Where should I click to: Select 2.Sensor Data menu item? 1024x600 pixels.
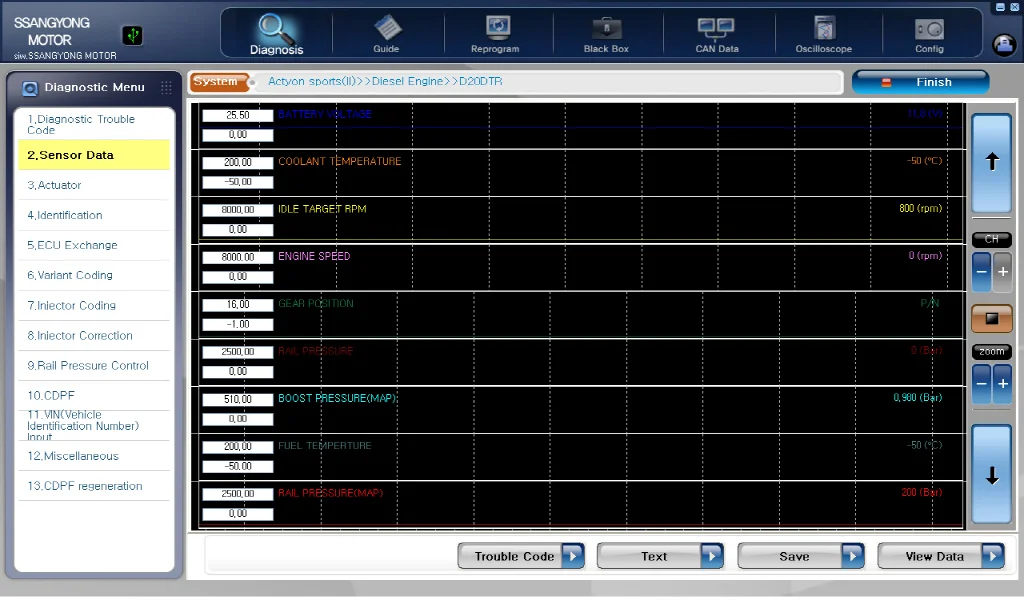[94, 155]
